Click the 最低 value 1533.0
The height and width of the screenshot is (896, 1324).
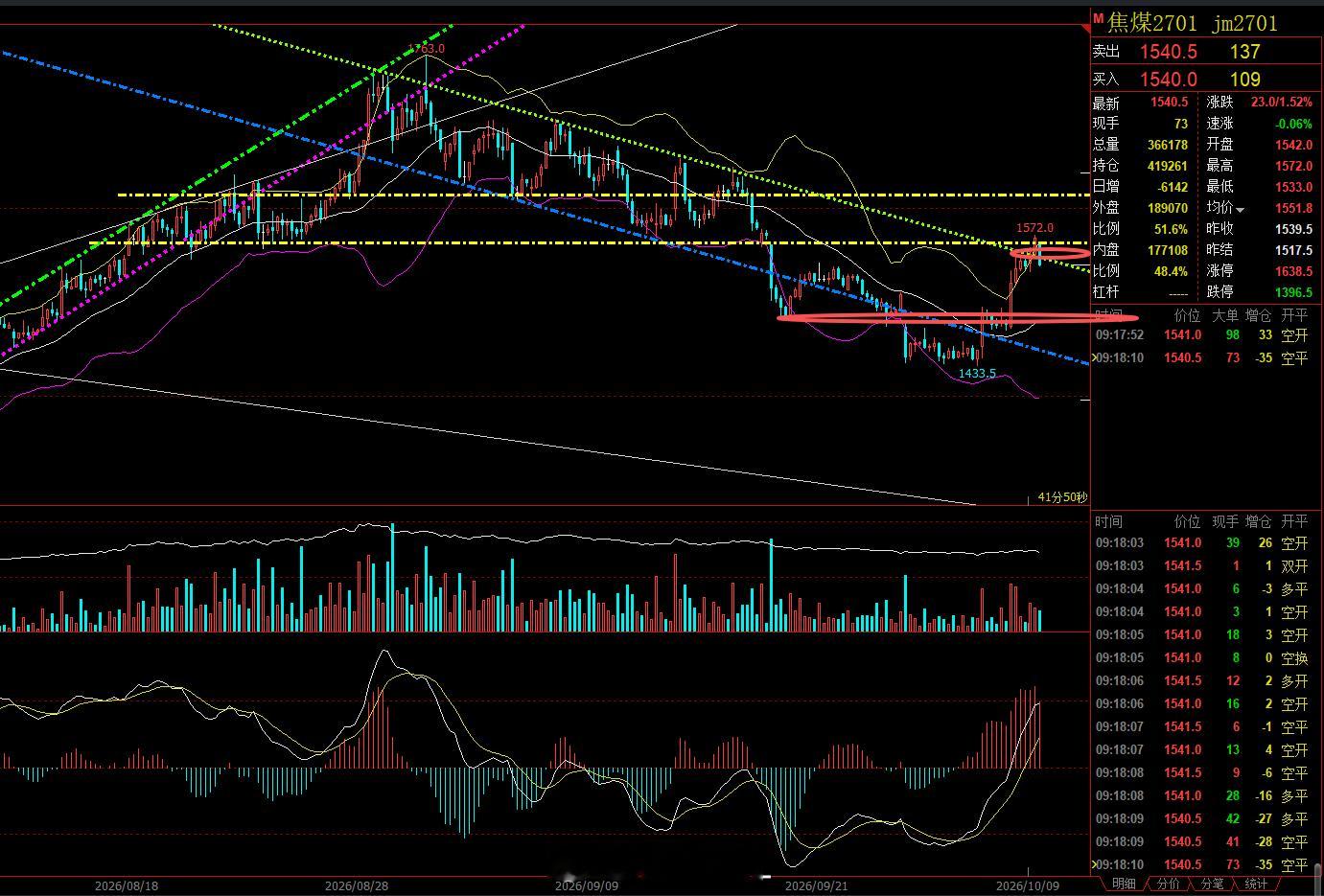(x=1293, y=186)
